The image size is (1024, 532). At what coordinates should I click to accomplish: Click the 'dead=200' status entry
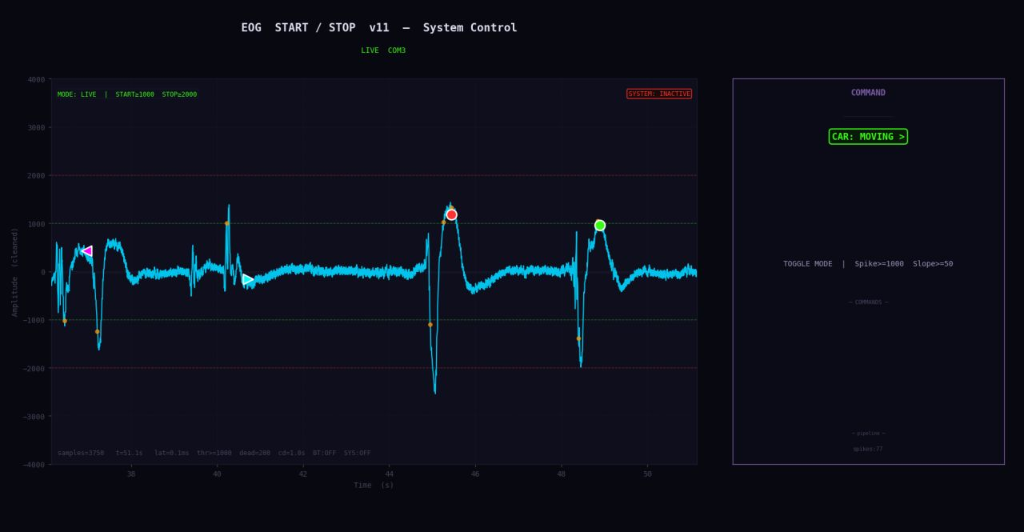pos(255,453)
